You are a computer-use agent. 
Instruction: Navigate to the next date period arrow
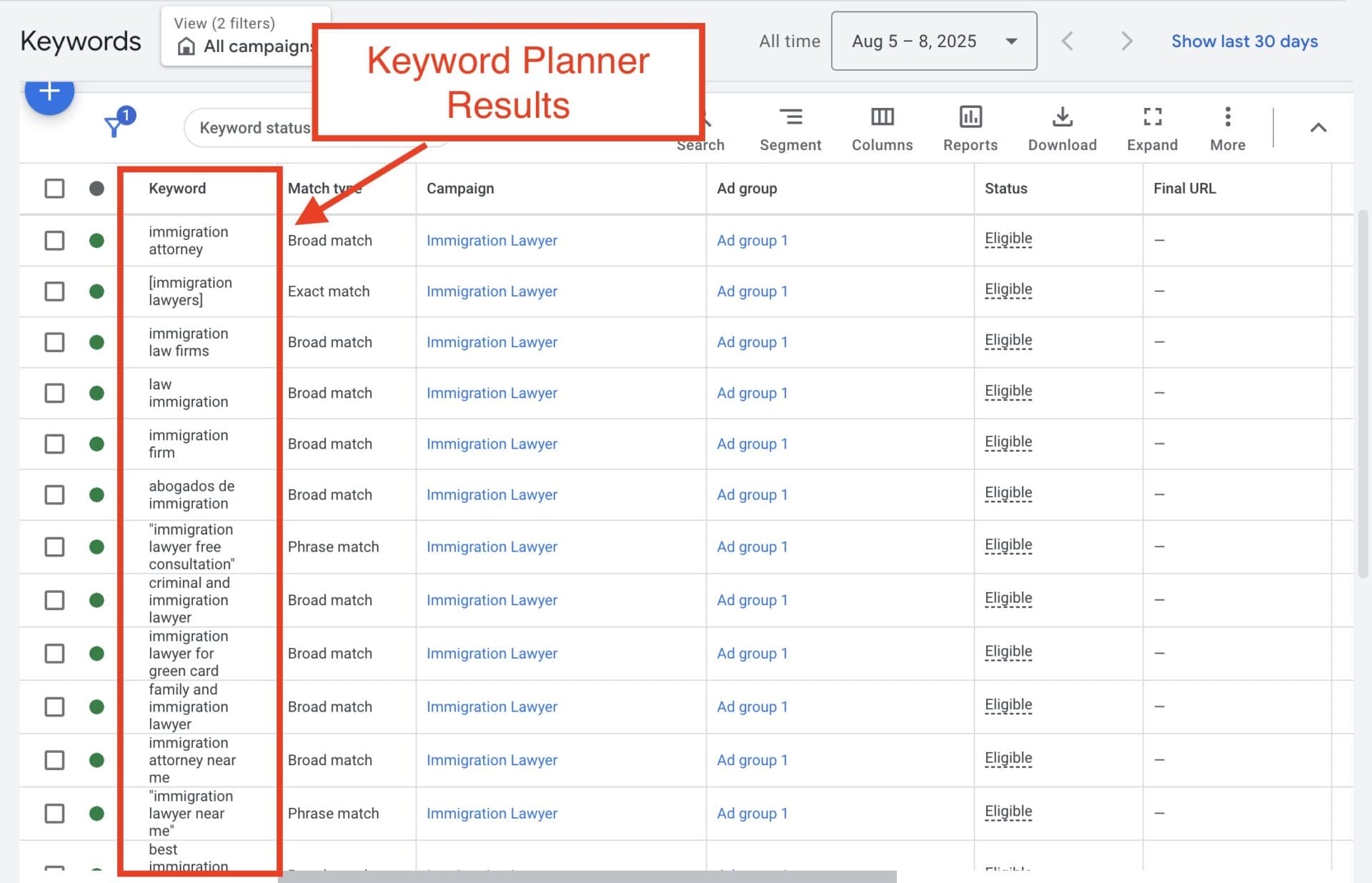1125,41
